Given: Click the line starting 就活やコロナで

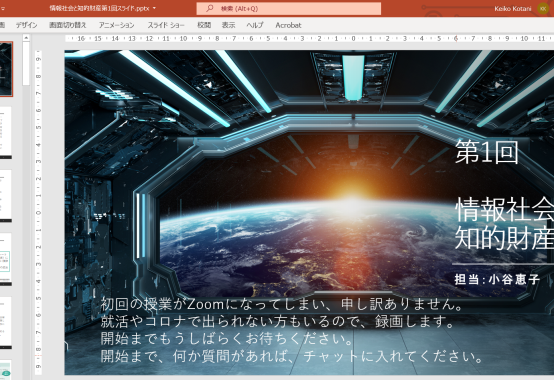Looking at the screenshot, I should click(x=277, y=321).
